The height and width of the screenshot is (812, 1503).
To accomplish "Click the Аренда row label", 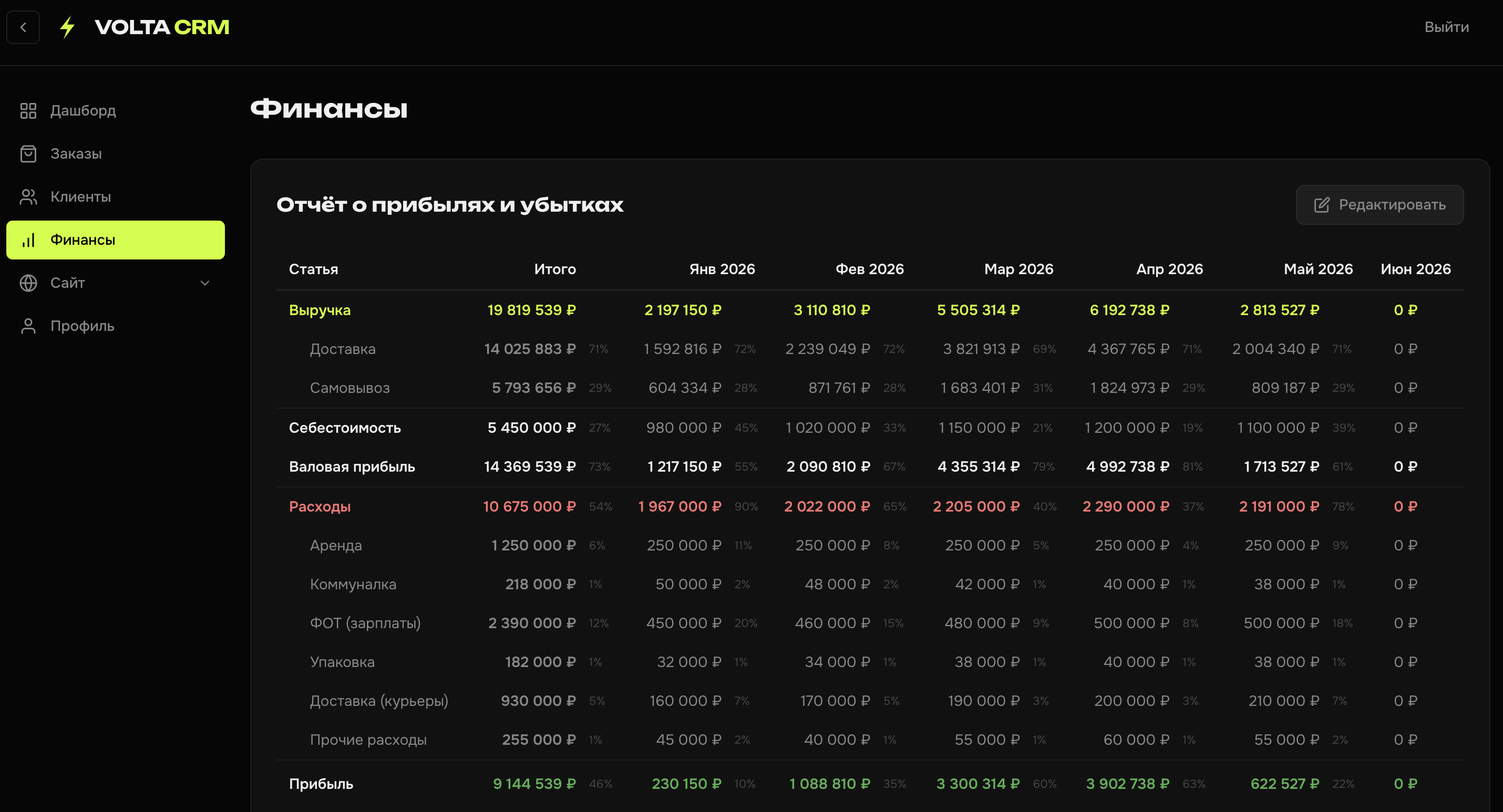I will (x=335, y=545).
